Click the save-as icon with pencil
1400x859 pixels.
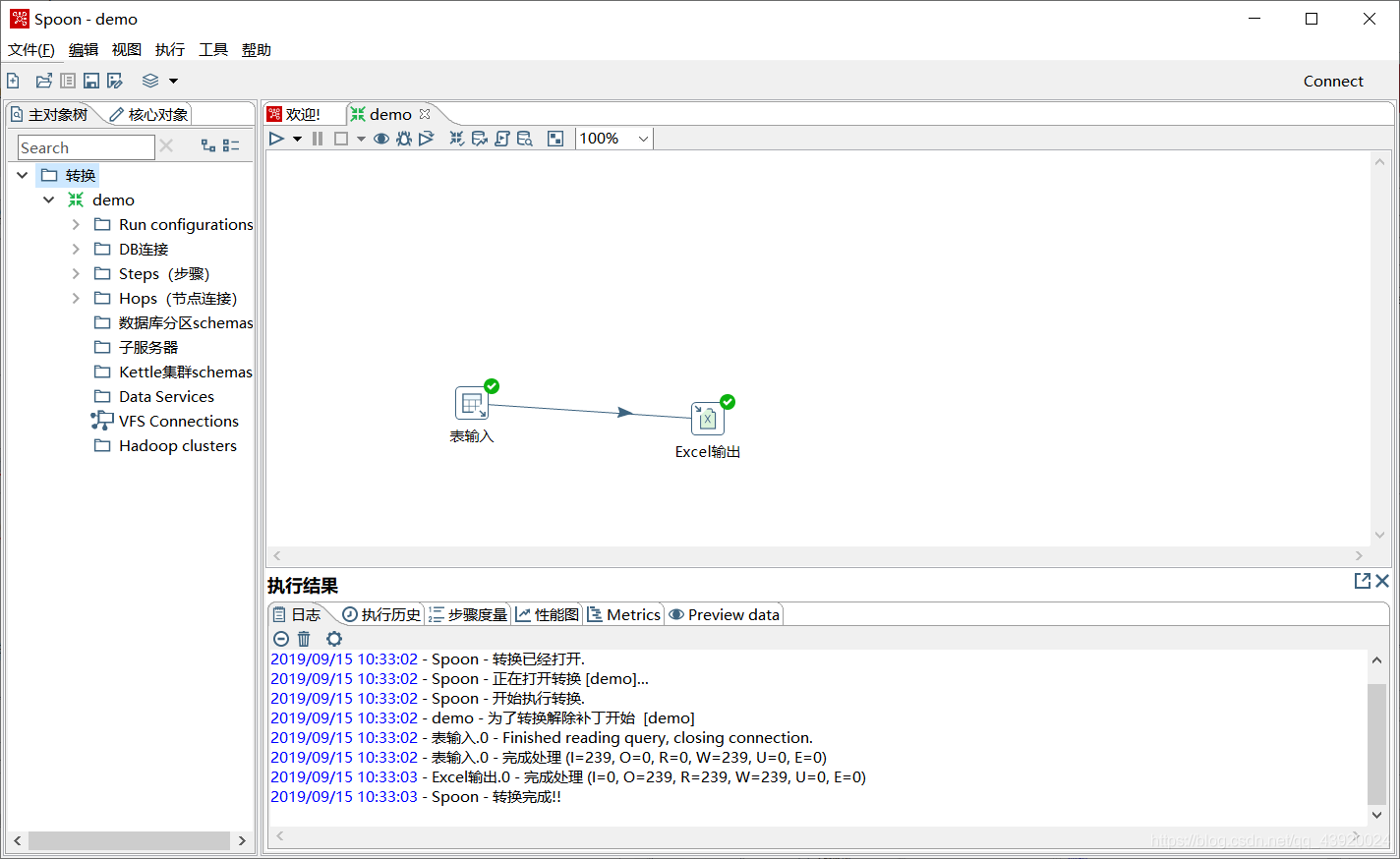tap(115, 81)
